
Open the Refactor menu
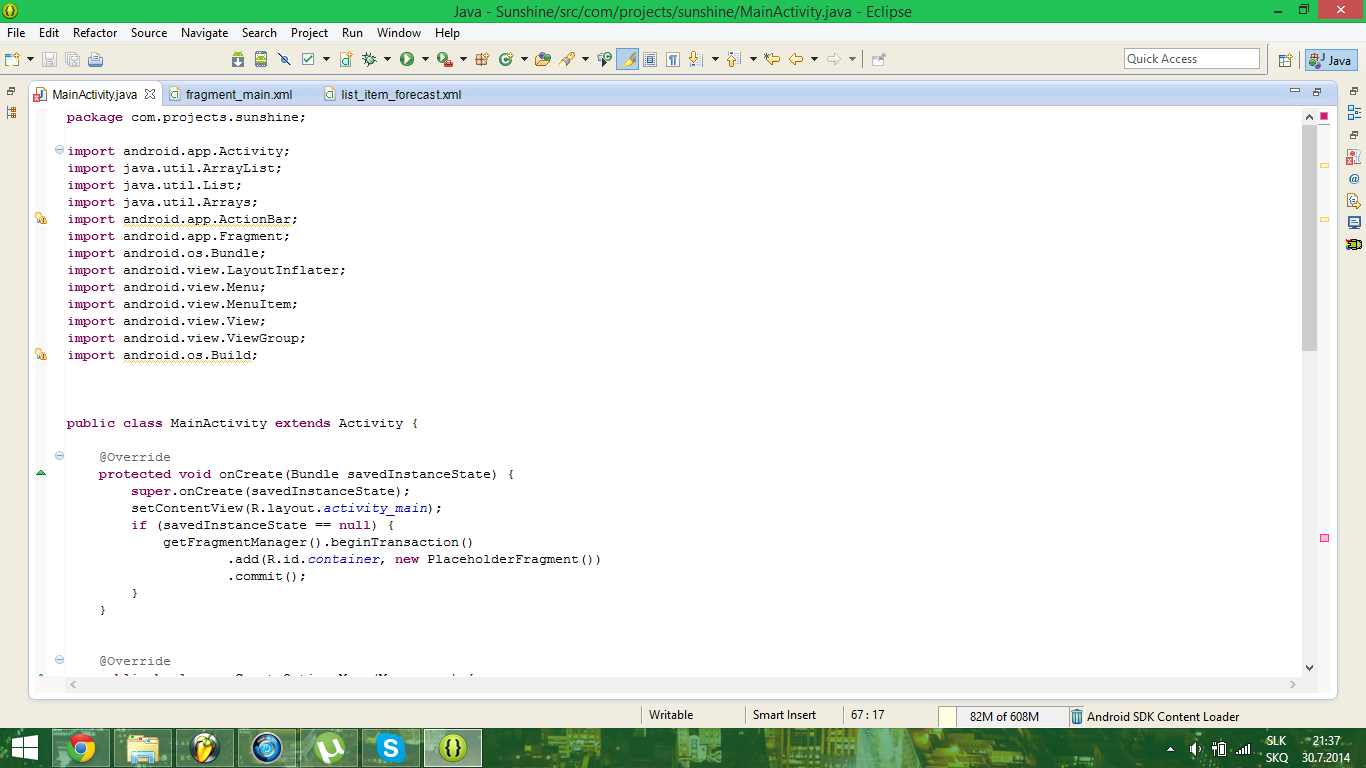tap(95, 33)
